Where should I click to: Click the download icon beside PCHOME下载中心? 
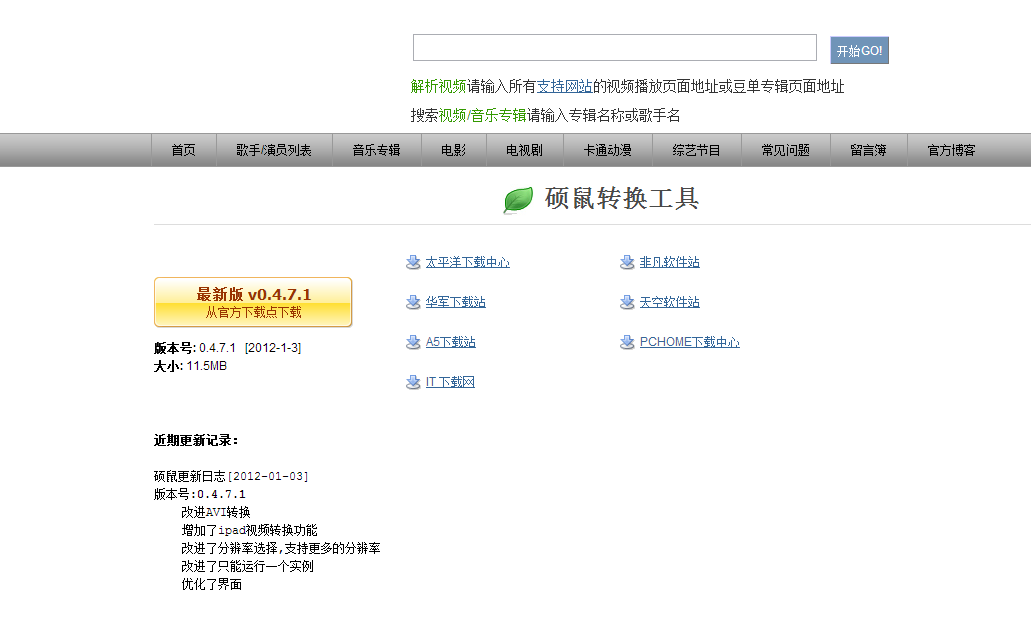click(x=626, y=341)
